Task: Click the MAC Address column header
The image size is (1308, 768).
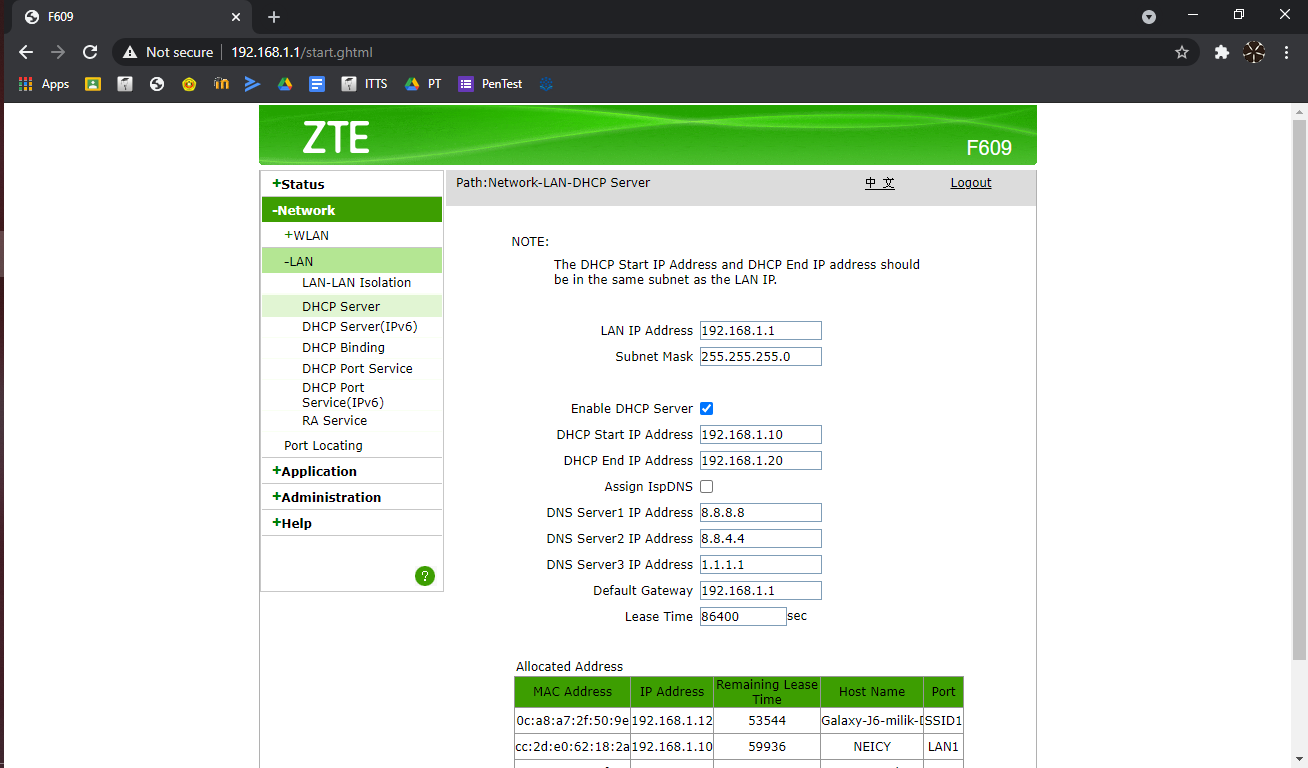Action: coord(572,692)
